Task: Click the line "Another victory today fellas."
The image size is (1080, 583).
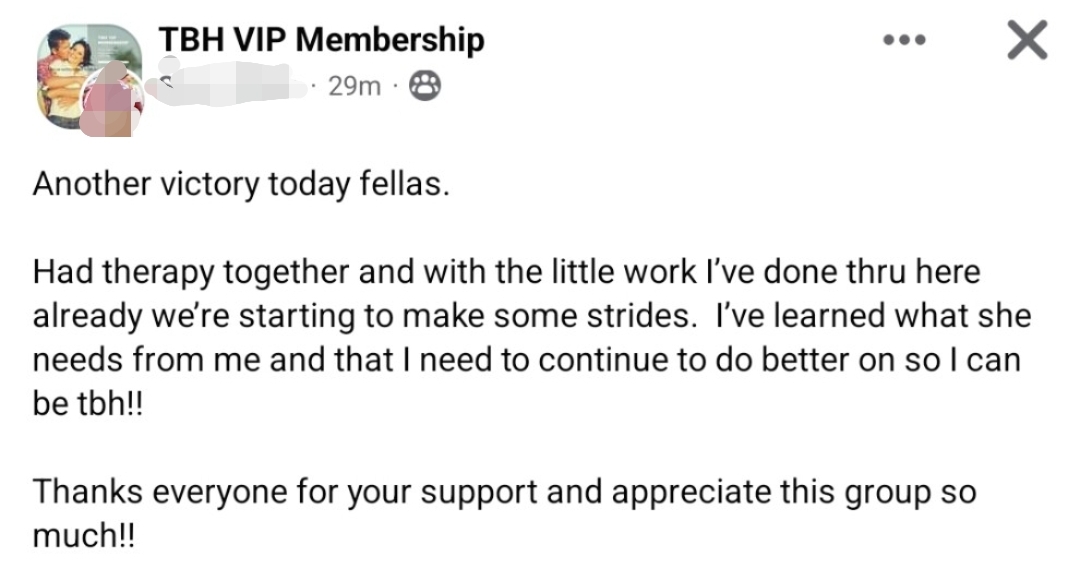Action: click(236, 186)
